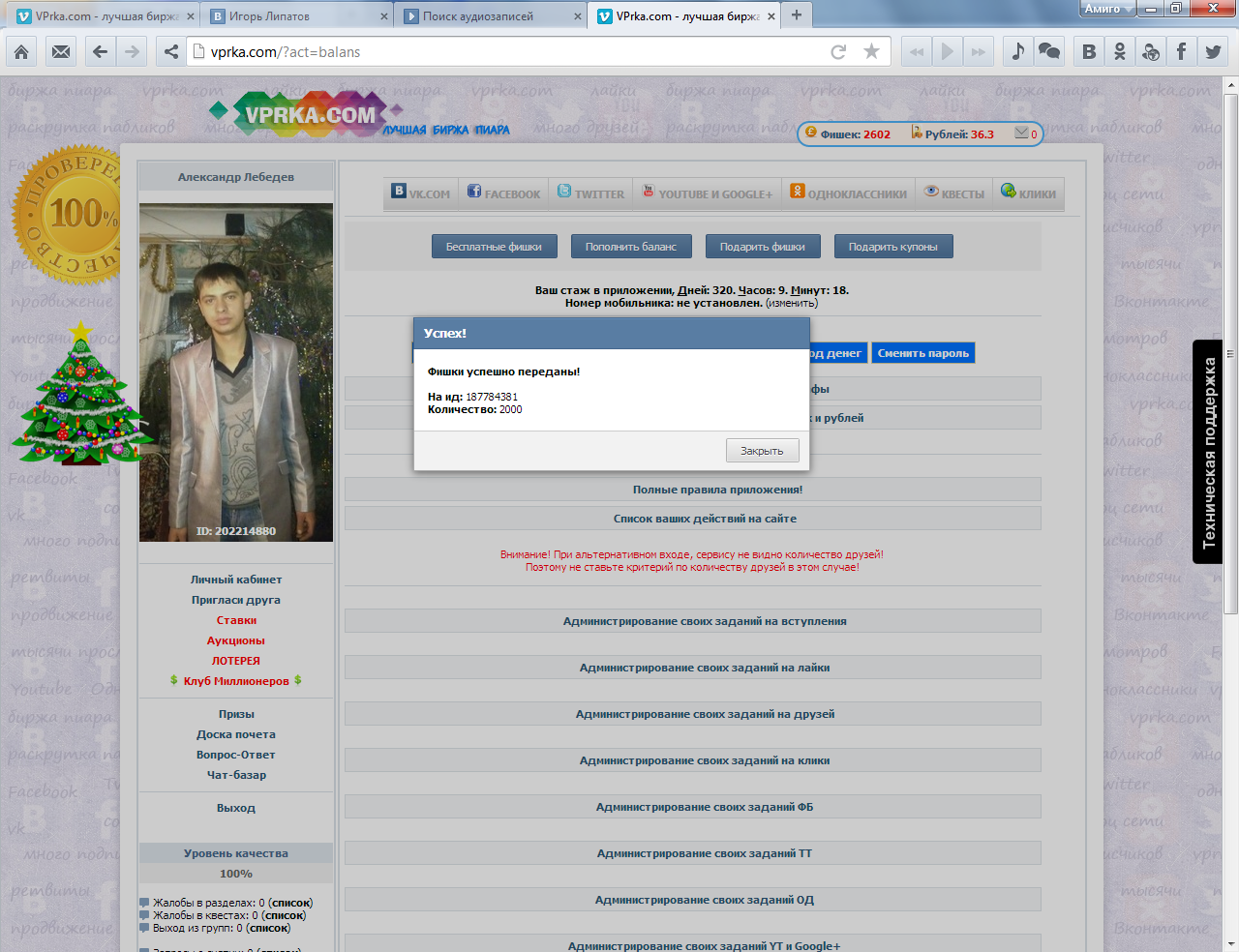Click the next track player button
Viewport: 1239px width, 952px height.
(x=979, y=52)
